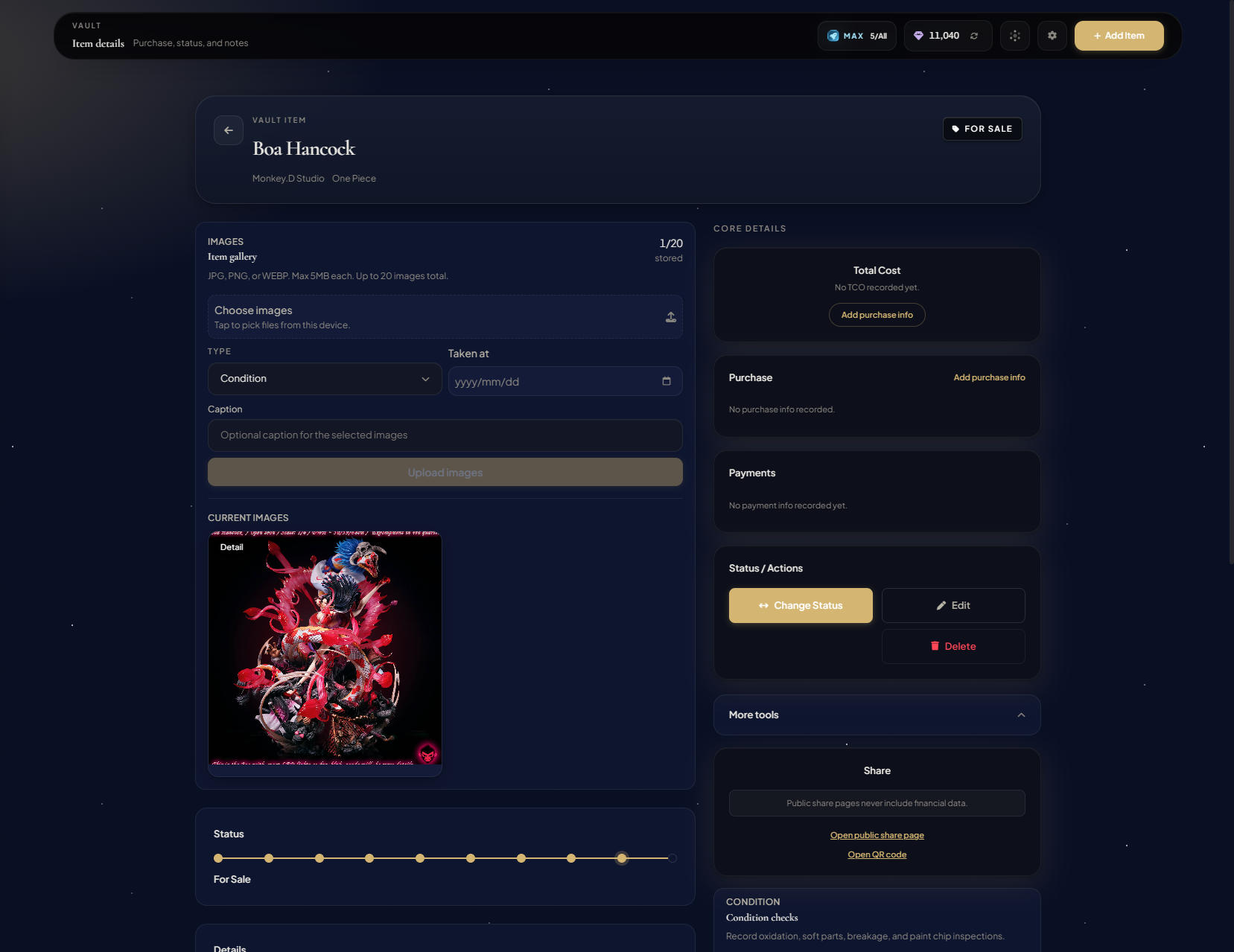Viewport: 1234px width, 952px height.
Task: Click Add purchase info in Purchase card
Action: click(x=989, y=377)
